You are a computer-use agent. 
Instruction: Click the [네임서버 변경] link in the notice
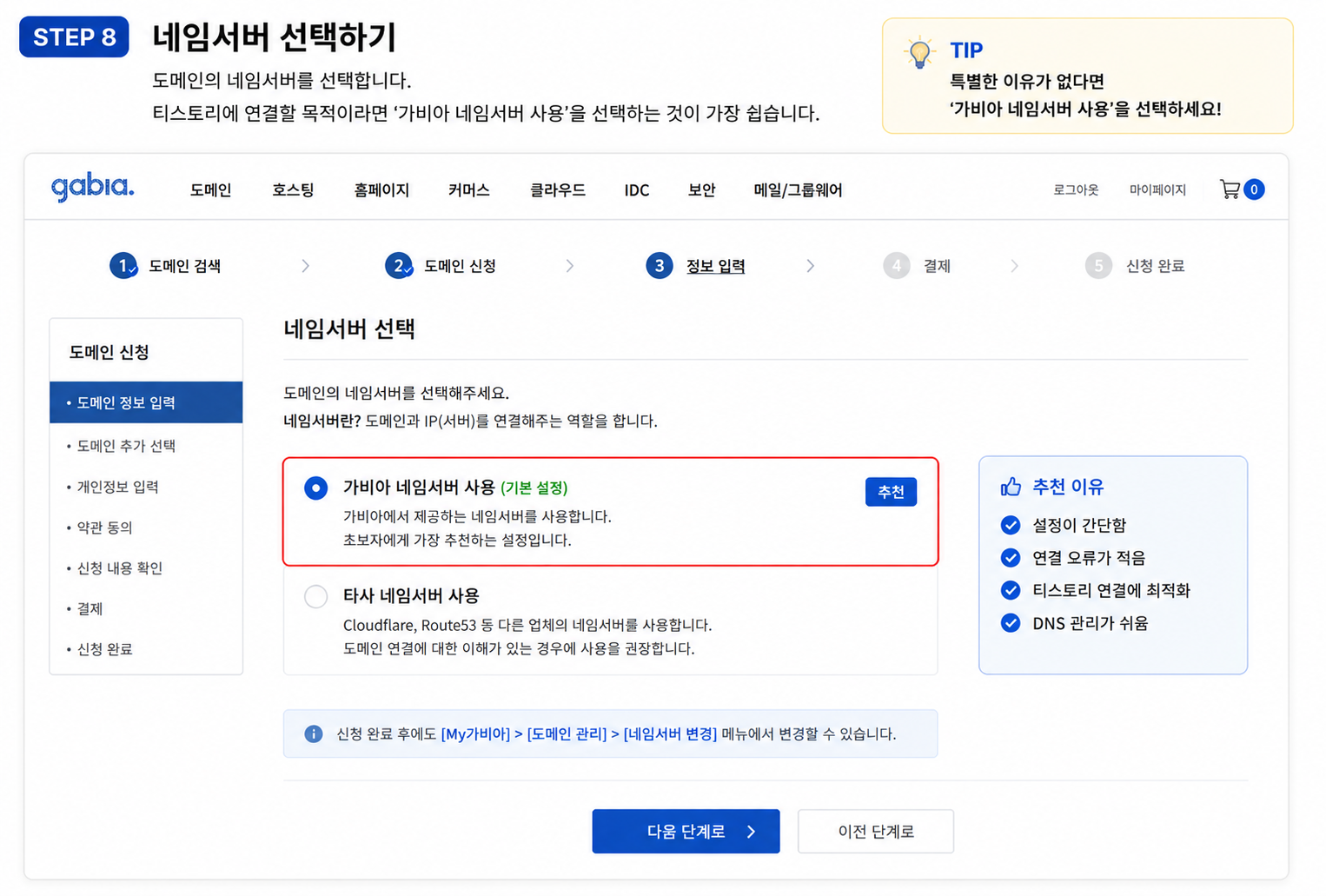click(x=670, y=734)
